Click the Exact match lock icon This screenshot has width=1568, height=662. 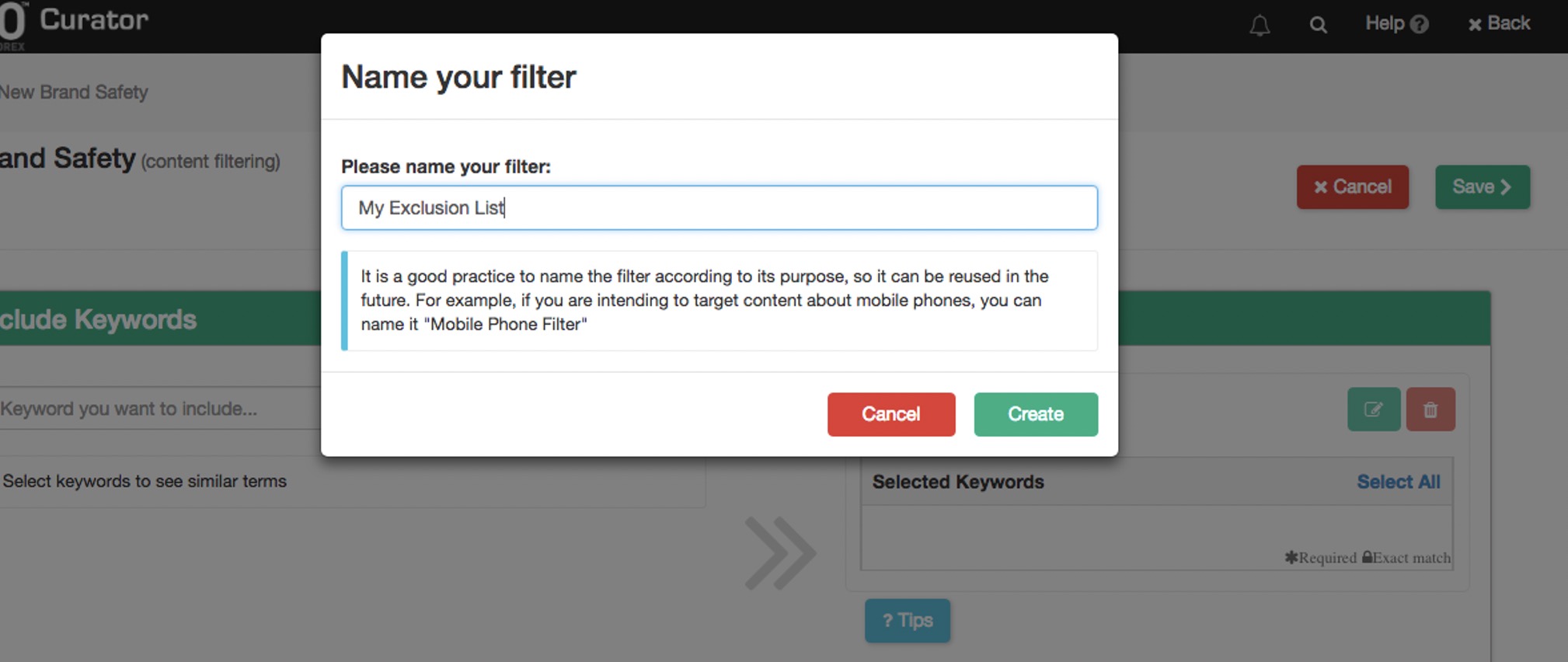[1367, 557]
